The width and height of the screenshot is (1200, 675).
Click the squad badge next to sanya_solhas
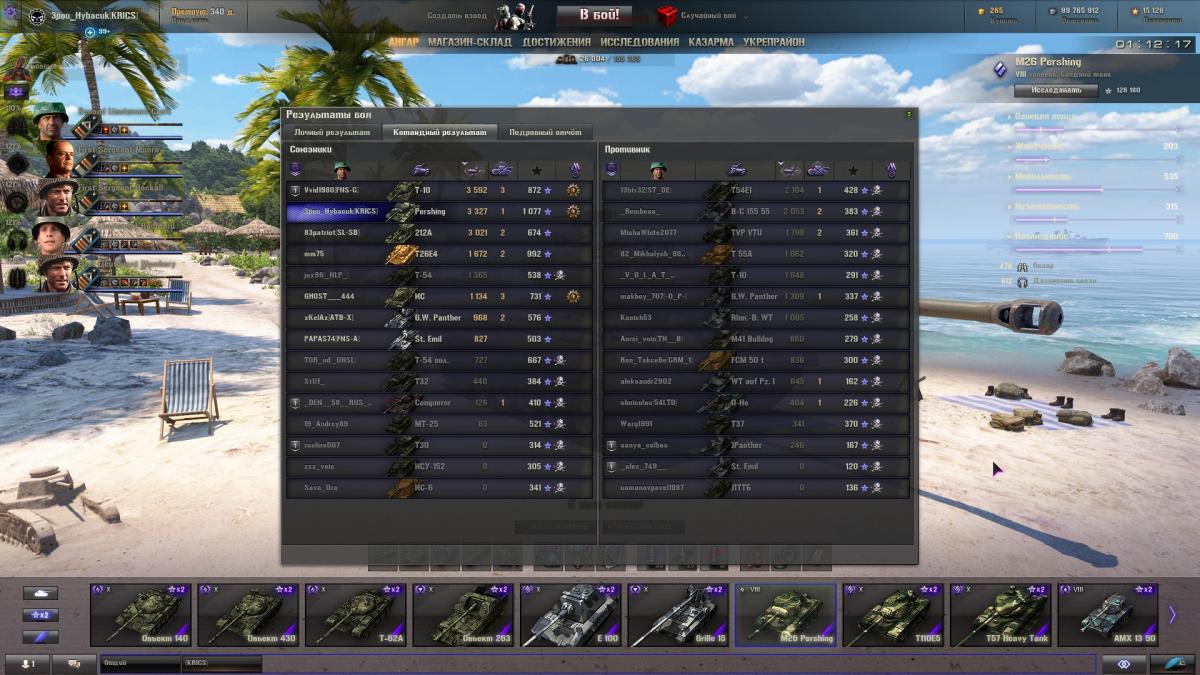611,445
